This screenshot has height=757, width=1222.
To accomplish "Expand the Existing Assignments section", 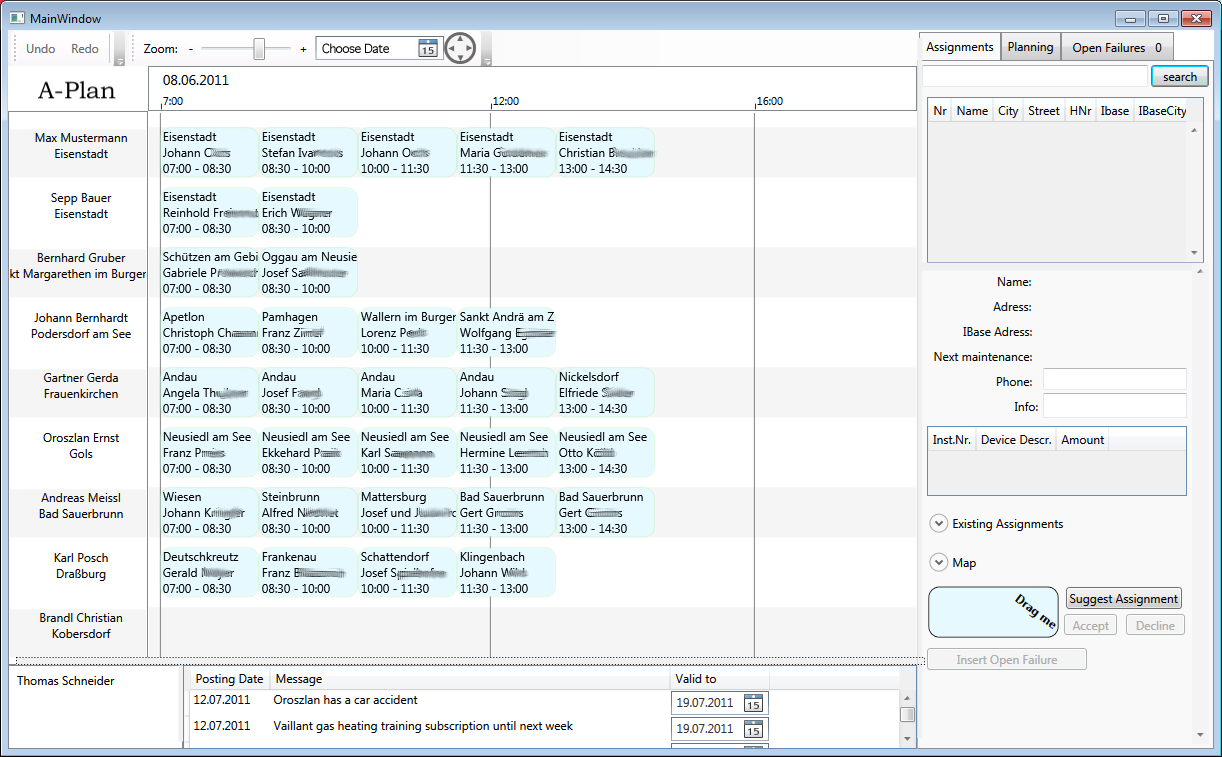I will tap(939, 523).
